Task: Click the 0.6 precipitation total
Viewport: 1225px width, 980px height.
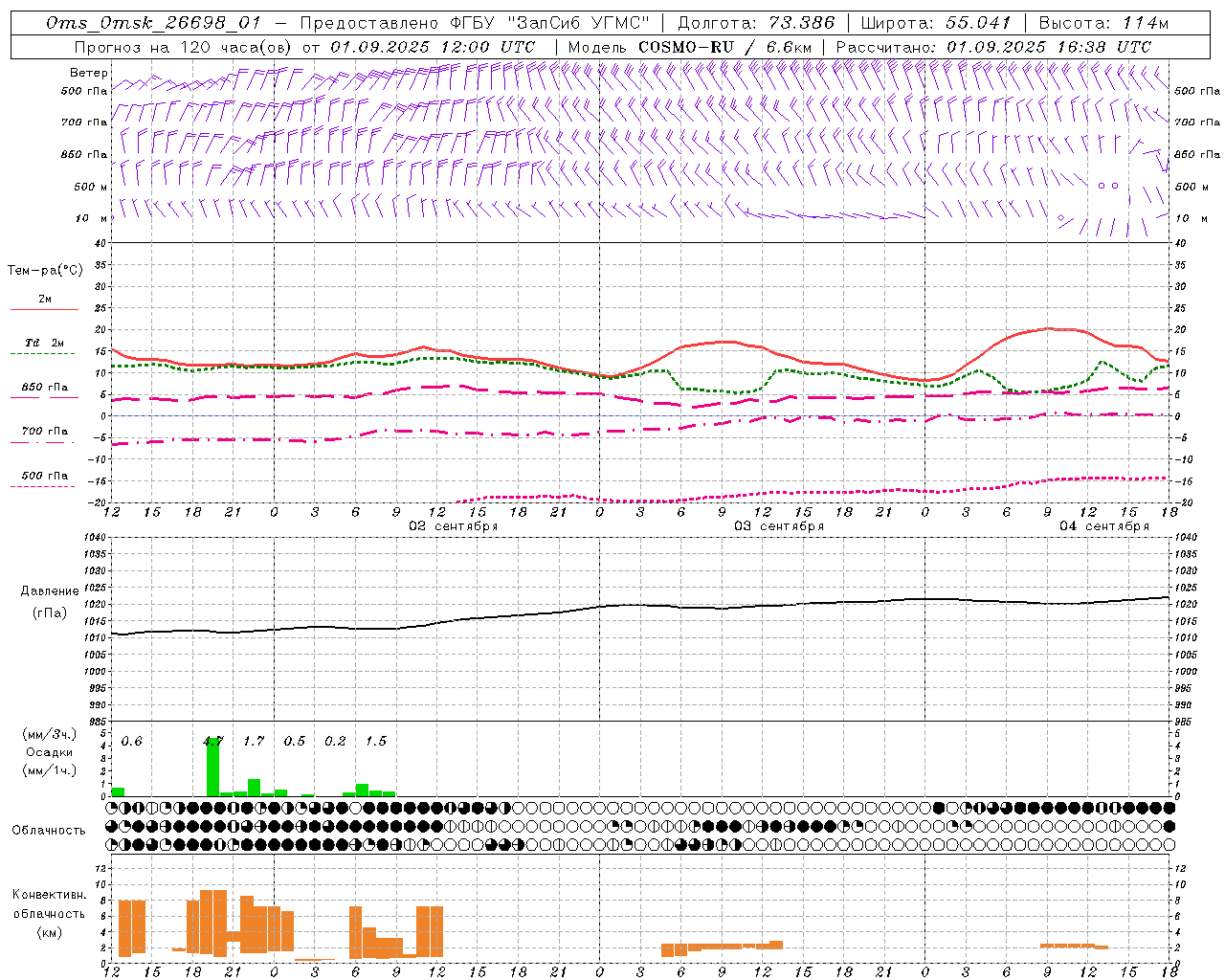Action: click(x=131, y=741)
